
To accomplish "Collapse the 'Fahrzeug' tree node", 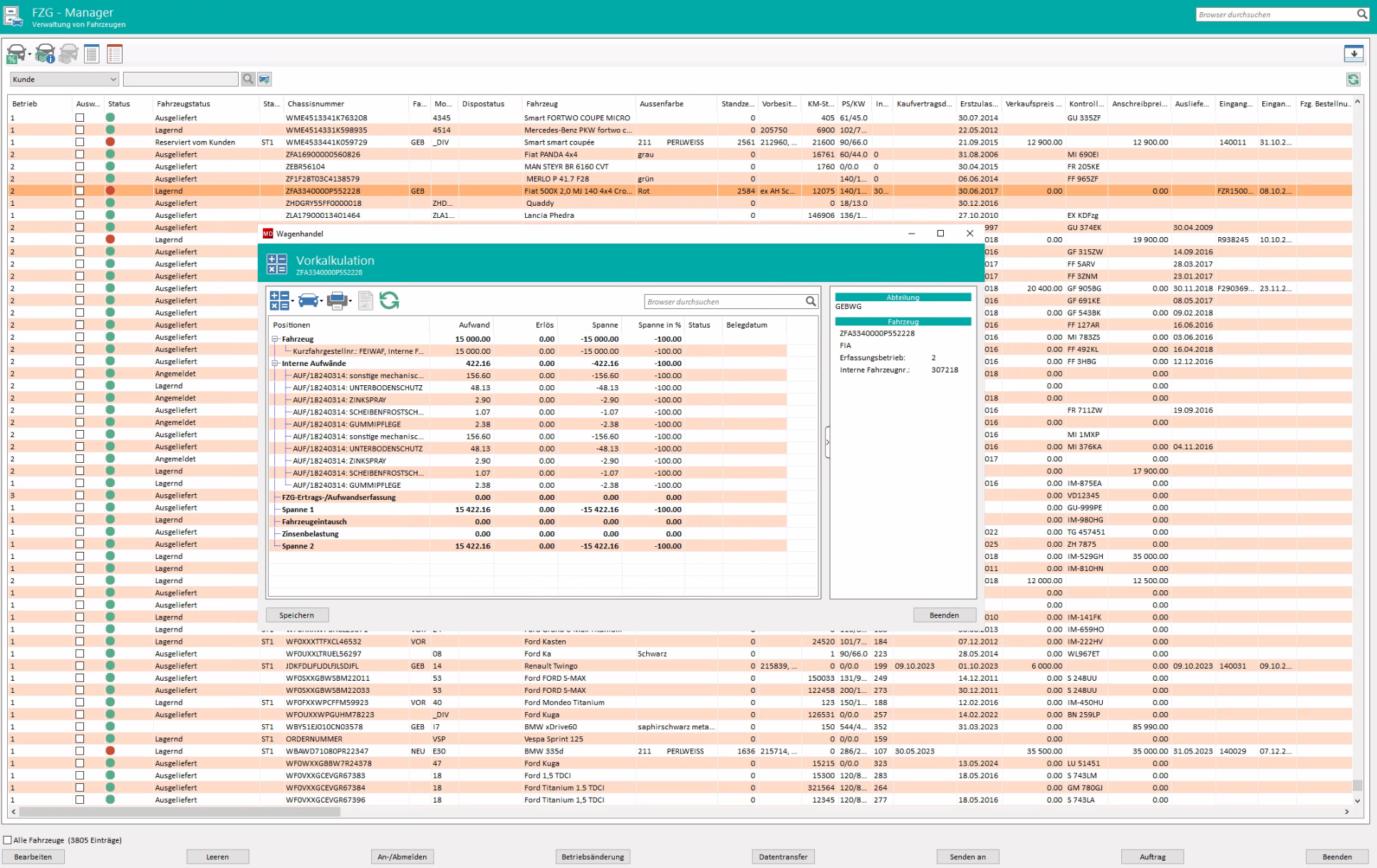I will (x=276, y=339).
